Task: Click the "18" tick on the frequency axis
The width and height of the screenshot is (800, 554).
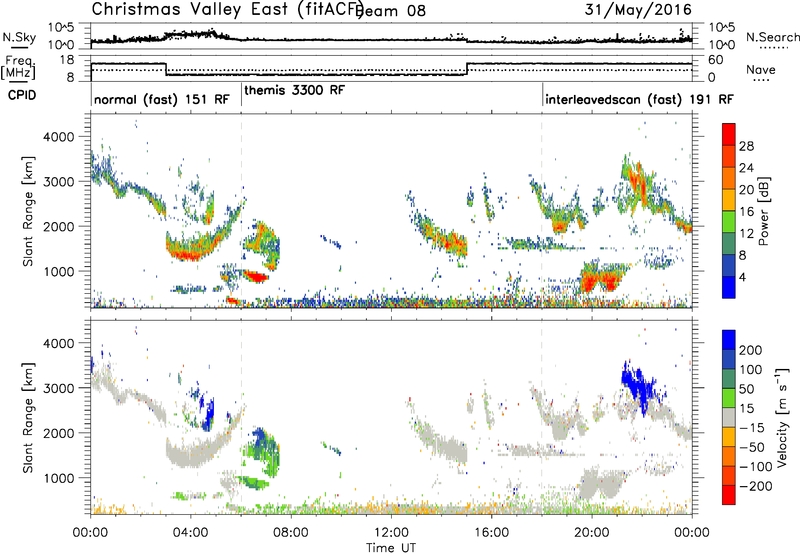Action: 67,60
